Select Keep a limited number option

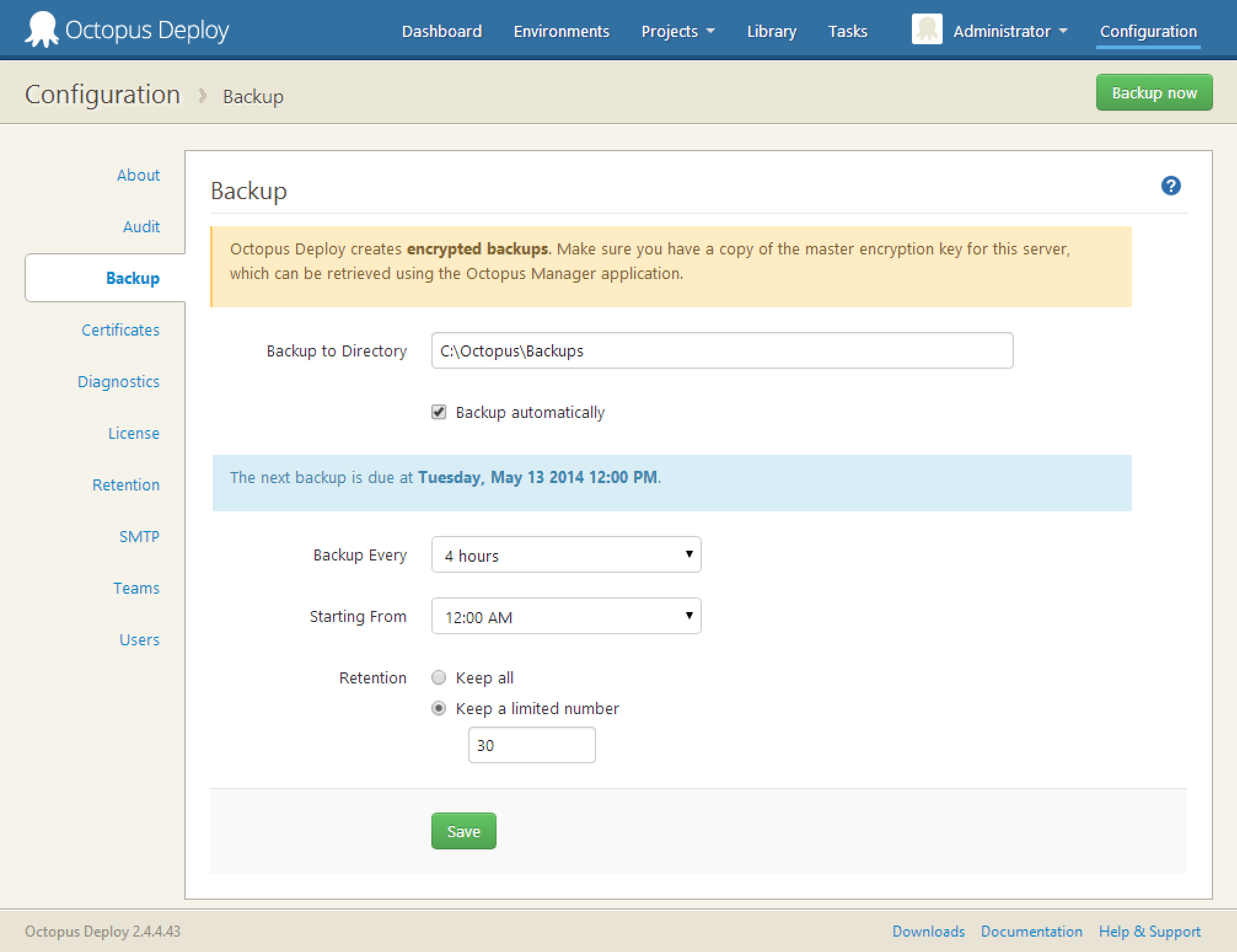(x=439, y=708)
